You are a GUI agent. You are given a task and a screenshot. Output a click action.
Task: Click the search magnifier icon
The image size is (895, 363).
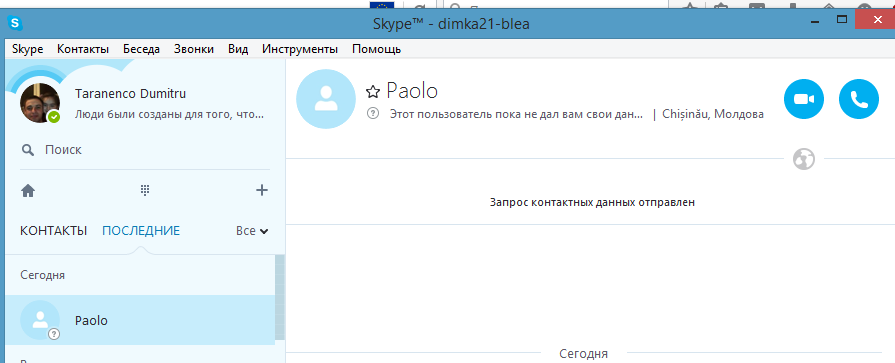click(27, 150)
